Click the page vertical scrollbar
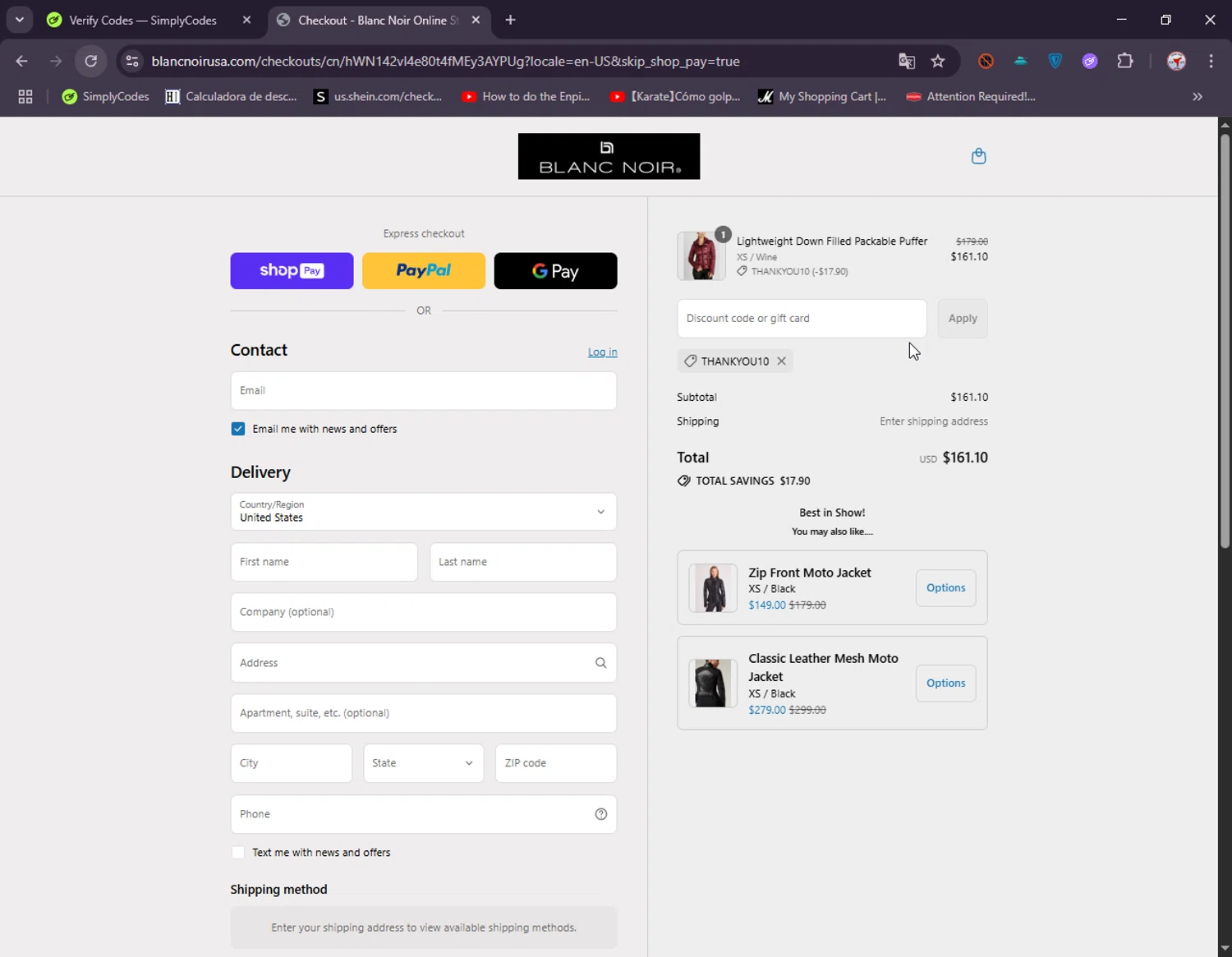The height and width of the screenshot is (957, 1232). point(1225,341)
